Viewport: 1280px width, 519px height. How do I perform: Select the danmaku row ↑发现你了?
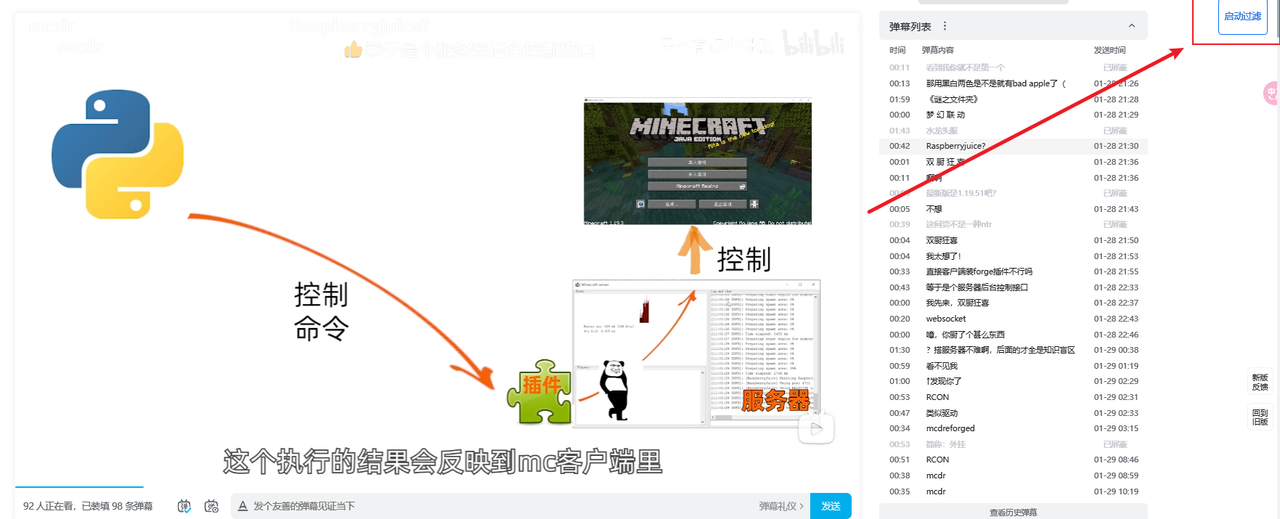1013,381
